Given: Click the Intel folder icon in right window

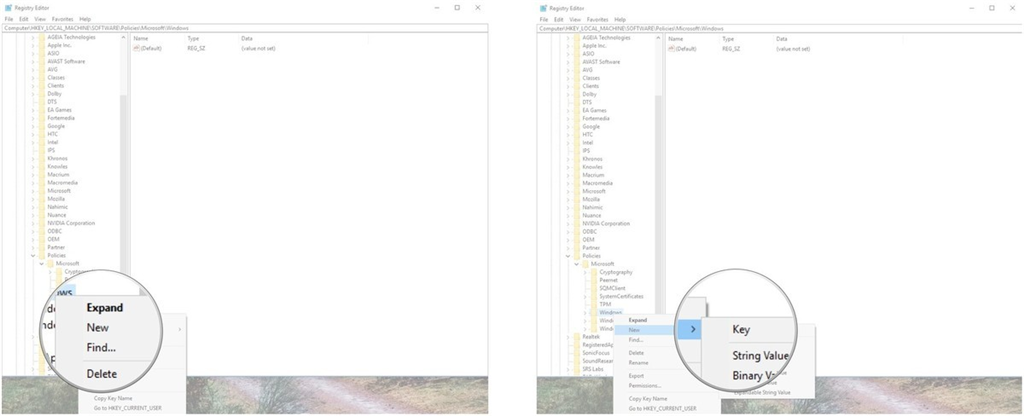Looking at the screenshot, I should [577, 142].
